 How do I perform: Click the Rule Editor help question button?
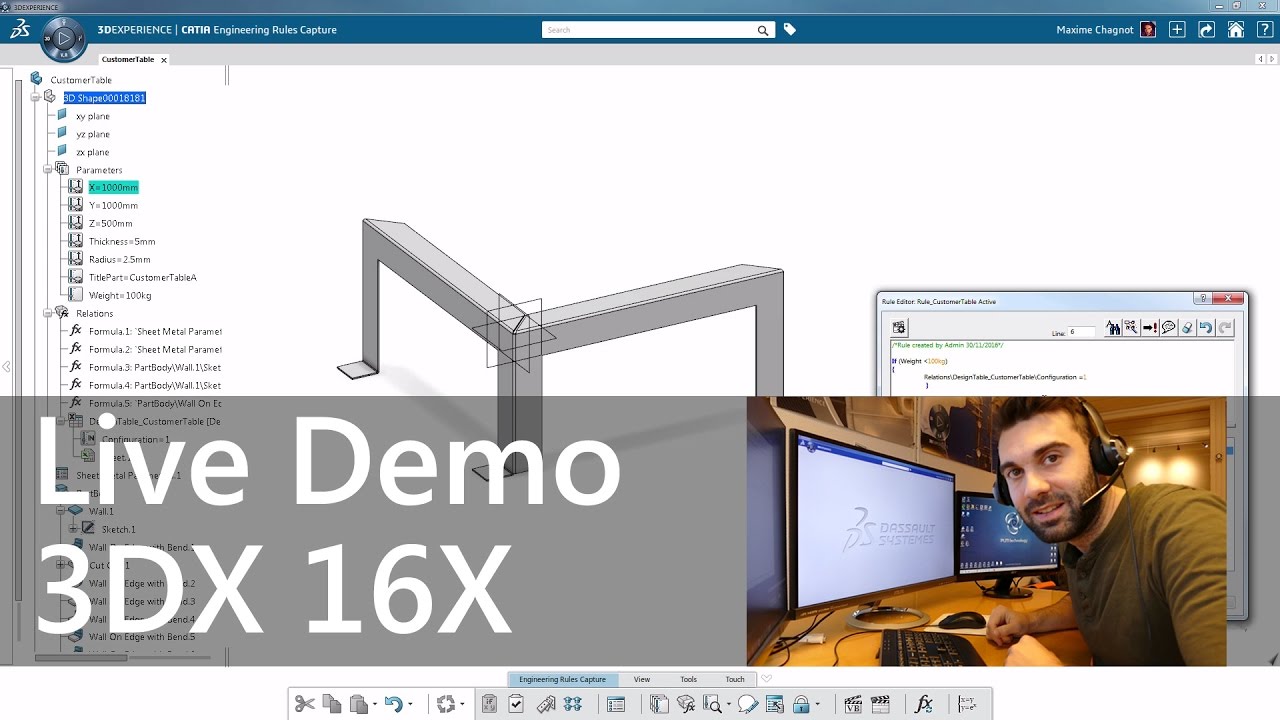pos(1204,298)
